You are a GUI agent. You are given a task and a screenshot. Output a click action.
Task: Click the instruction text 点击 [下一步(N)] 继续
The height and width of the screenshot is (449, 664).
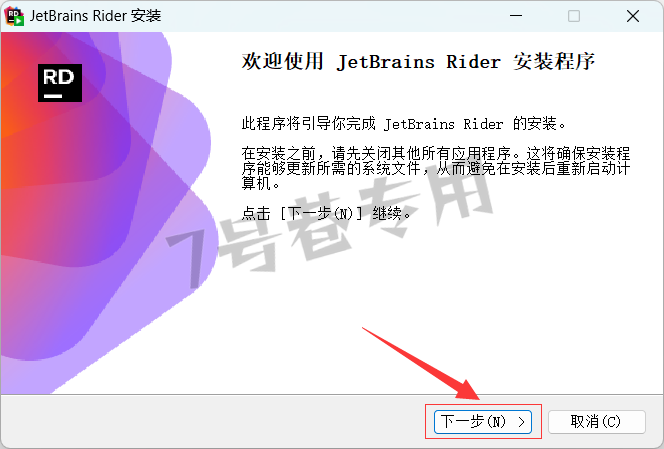(326, 213)
